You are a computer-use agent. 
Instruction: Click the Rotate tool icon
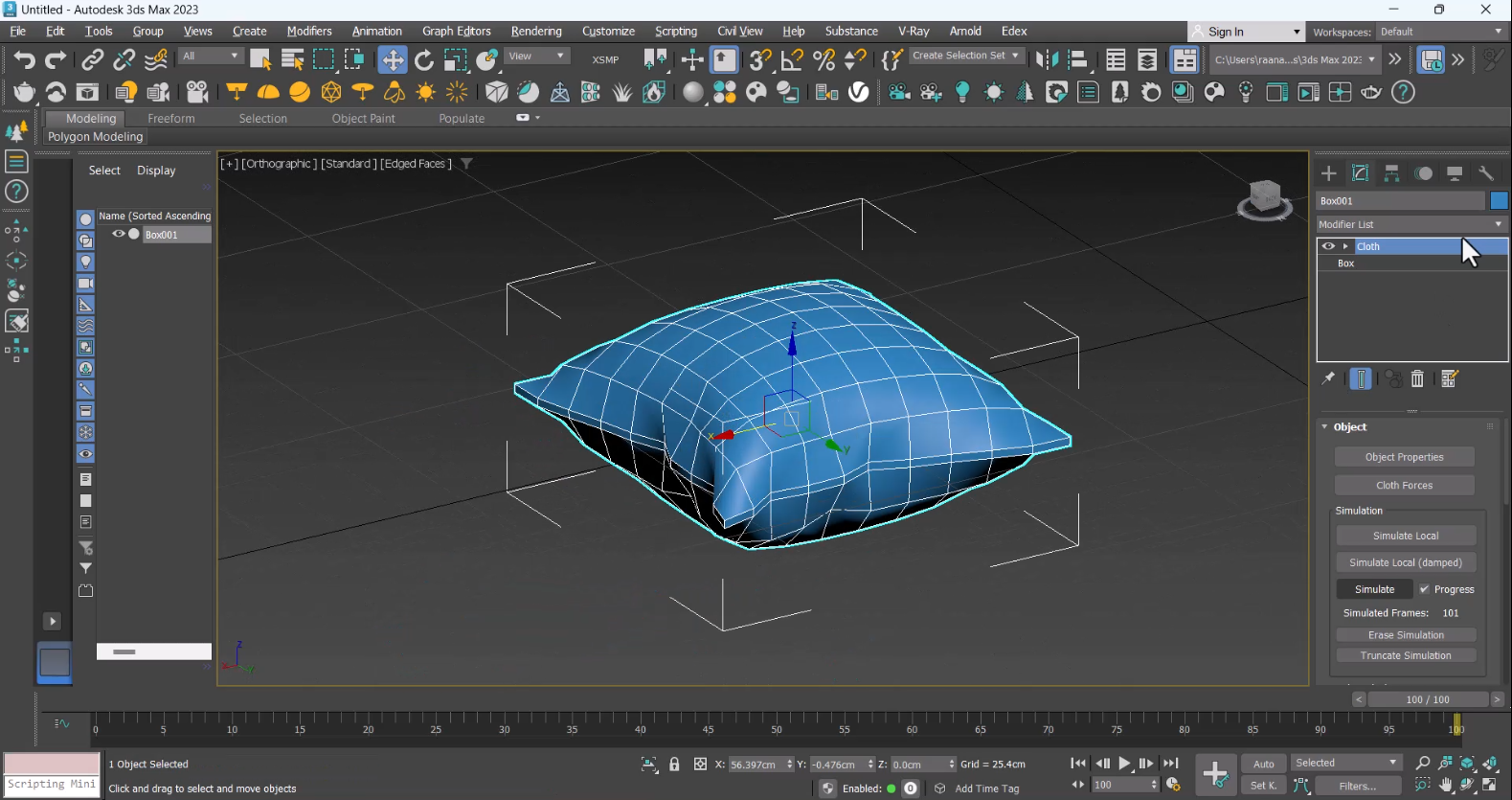(424, 59)
